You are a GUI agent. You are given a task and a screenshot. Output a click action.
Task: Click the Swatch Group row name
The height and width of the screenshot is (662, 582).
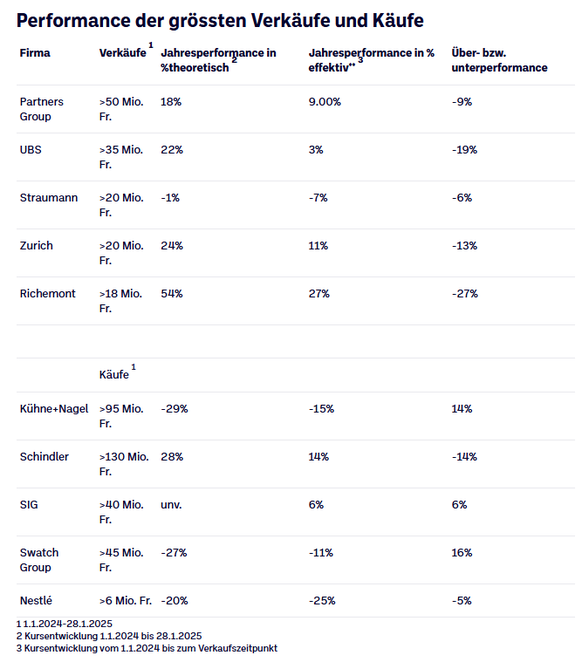point(39,560)
